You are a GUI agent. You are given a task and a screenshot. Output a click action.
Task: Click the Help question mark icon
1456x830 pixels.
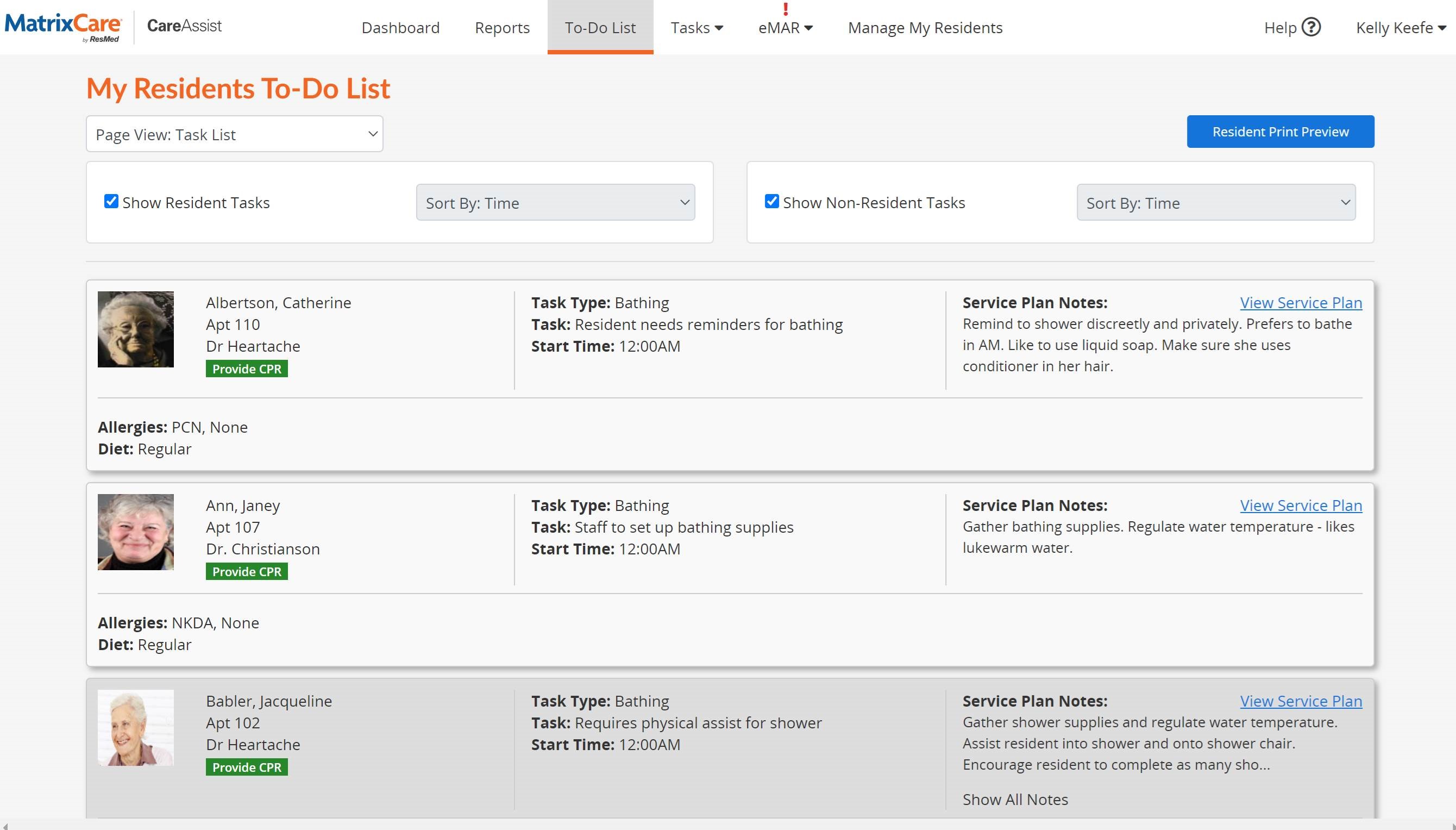[x=1311, y=27]
